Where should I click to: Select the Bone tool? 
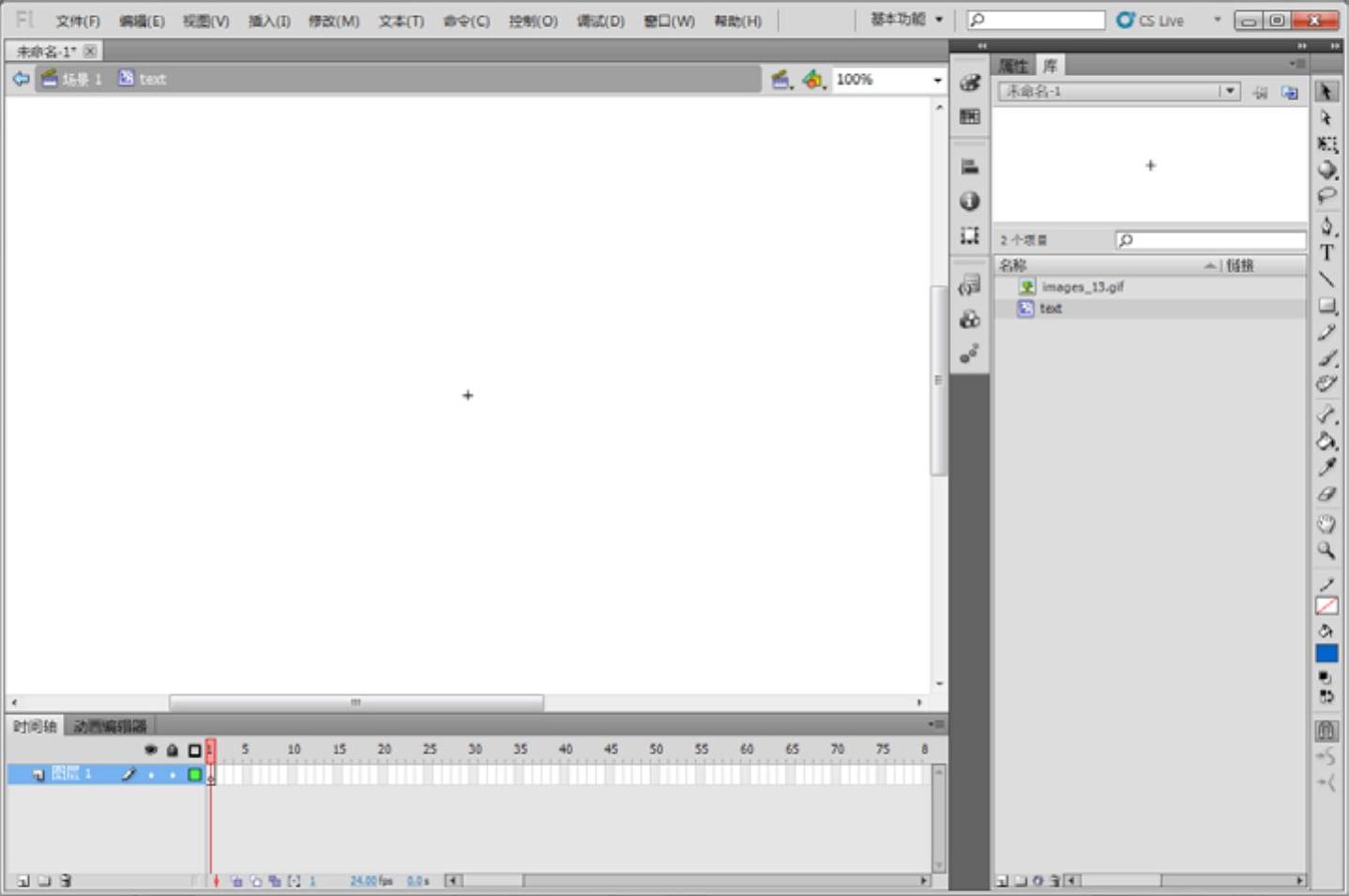click(1326, 414)
